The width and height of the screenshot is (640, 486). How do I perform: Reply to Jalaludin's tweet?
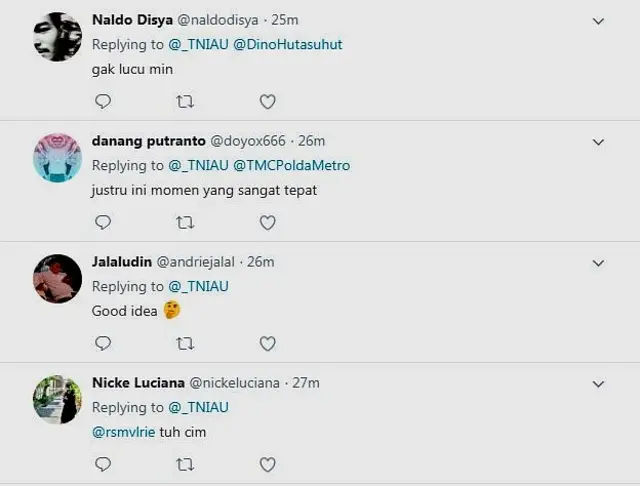pos(102,343)
